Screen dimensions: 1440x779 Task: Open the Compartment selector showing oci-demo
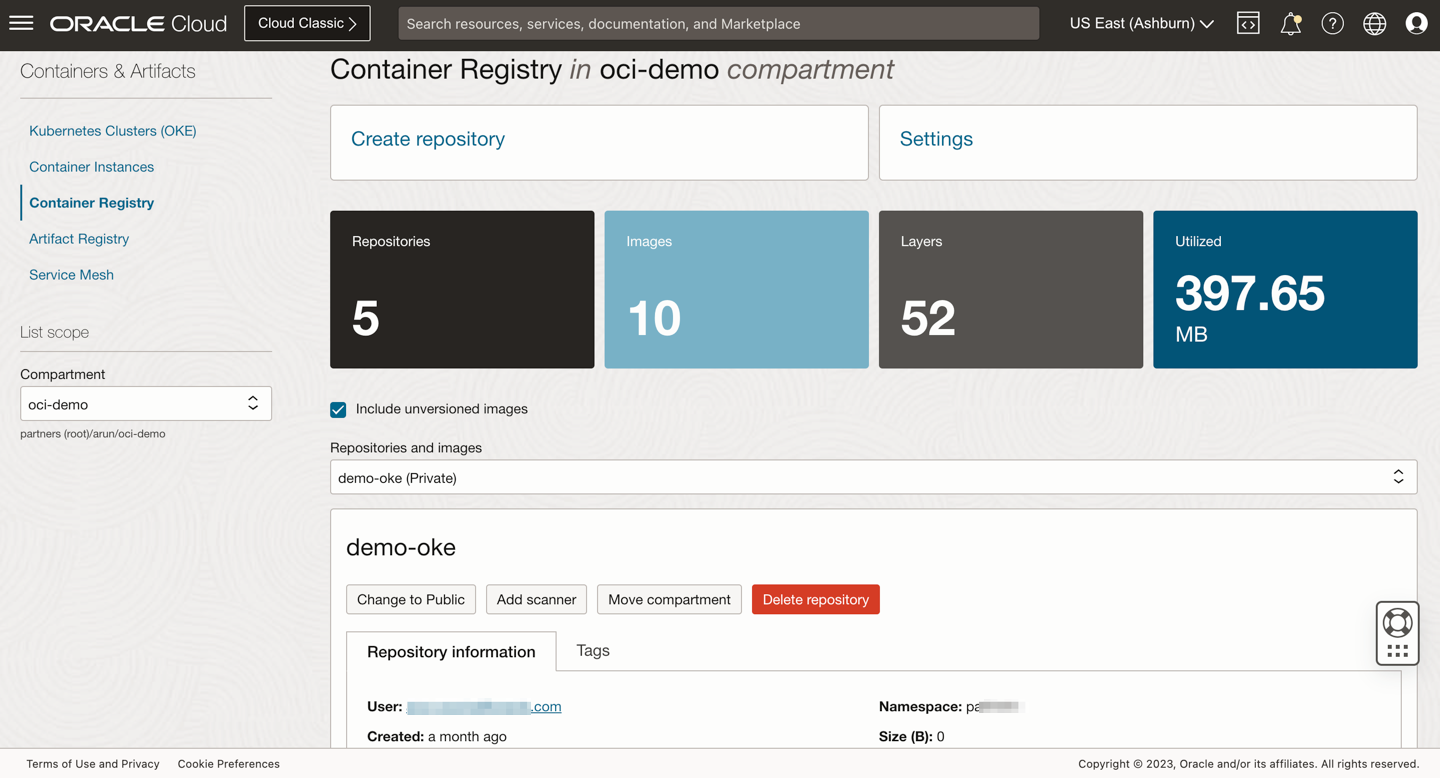click(x=145, y=403)
